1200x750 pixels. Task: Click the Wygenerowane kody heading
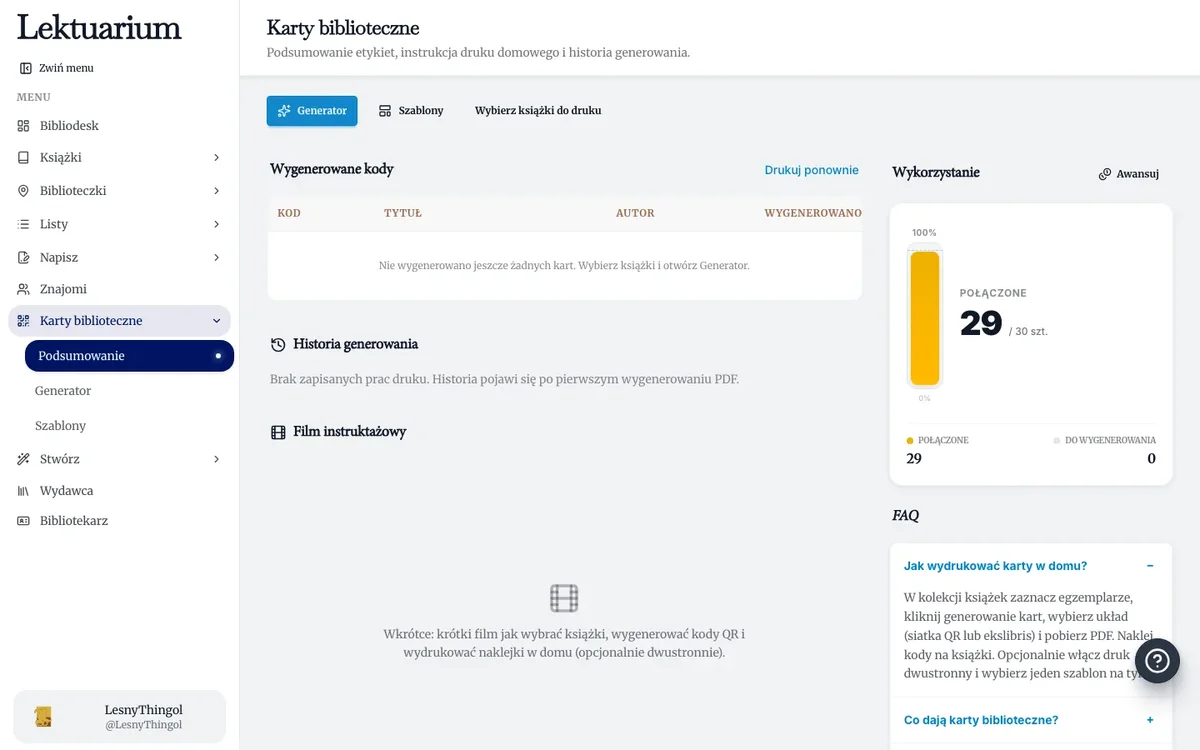coord(331,169)
